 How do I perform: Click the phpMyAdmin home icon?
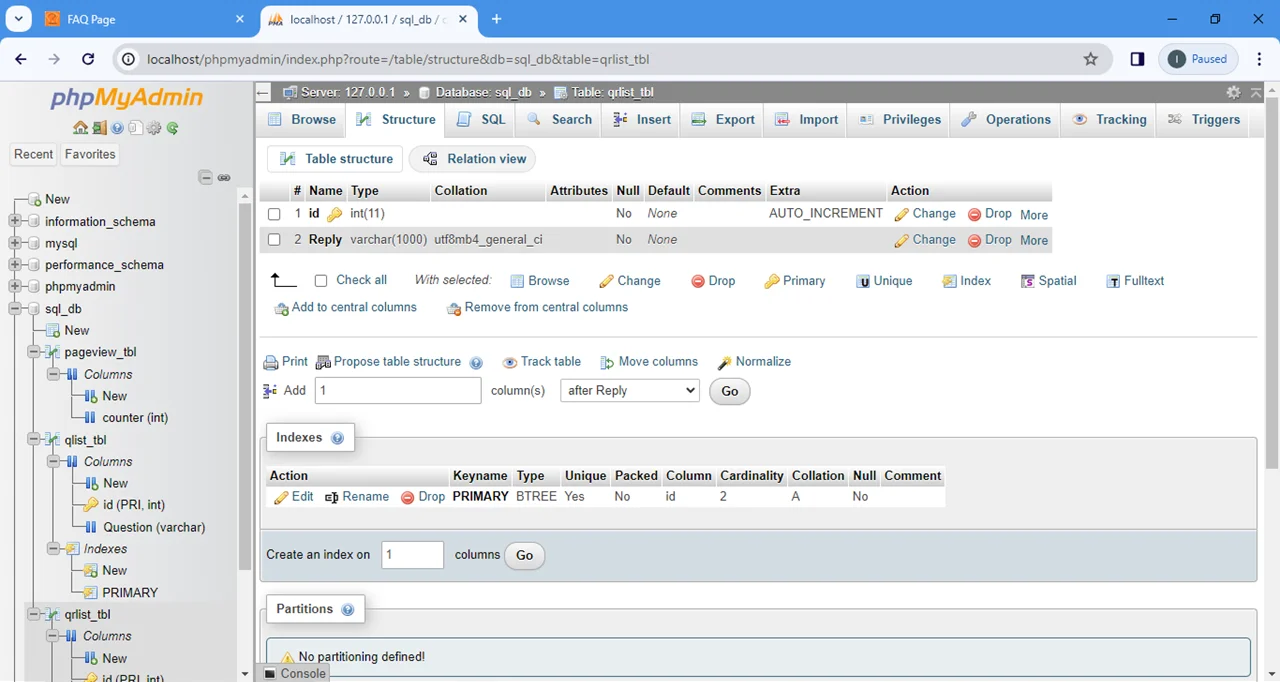coord(80,128)
